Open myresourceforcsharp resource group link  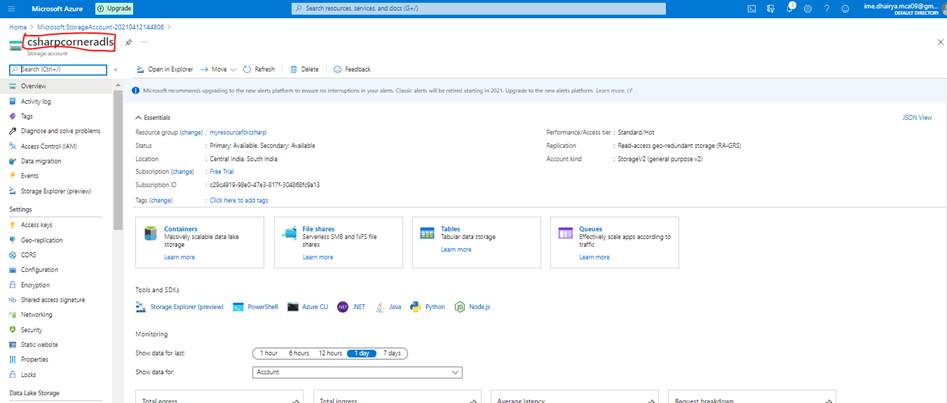(x=238, y=132)
